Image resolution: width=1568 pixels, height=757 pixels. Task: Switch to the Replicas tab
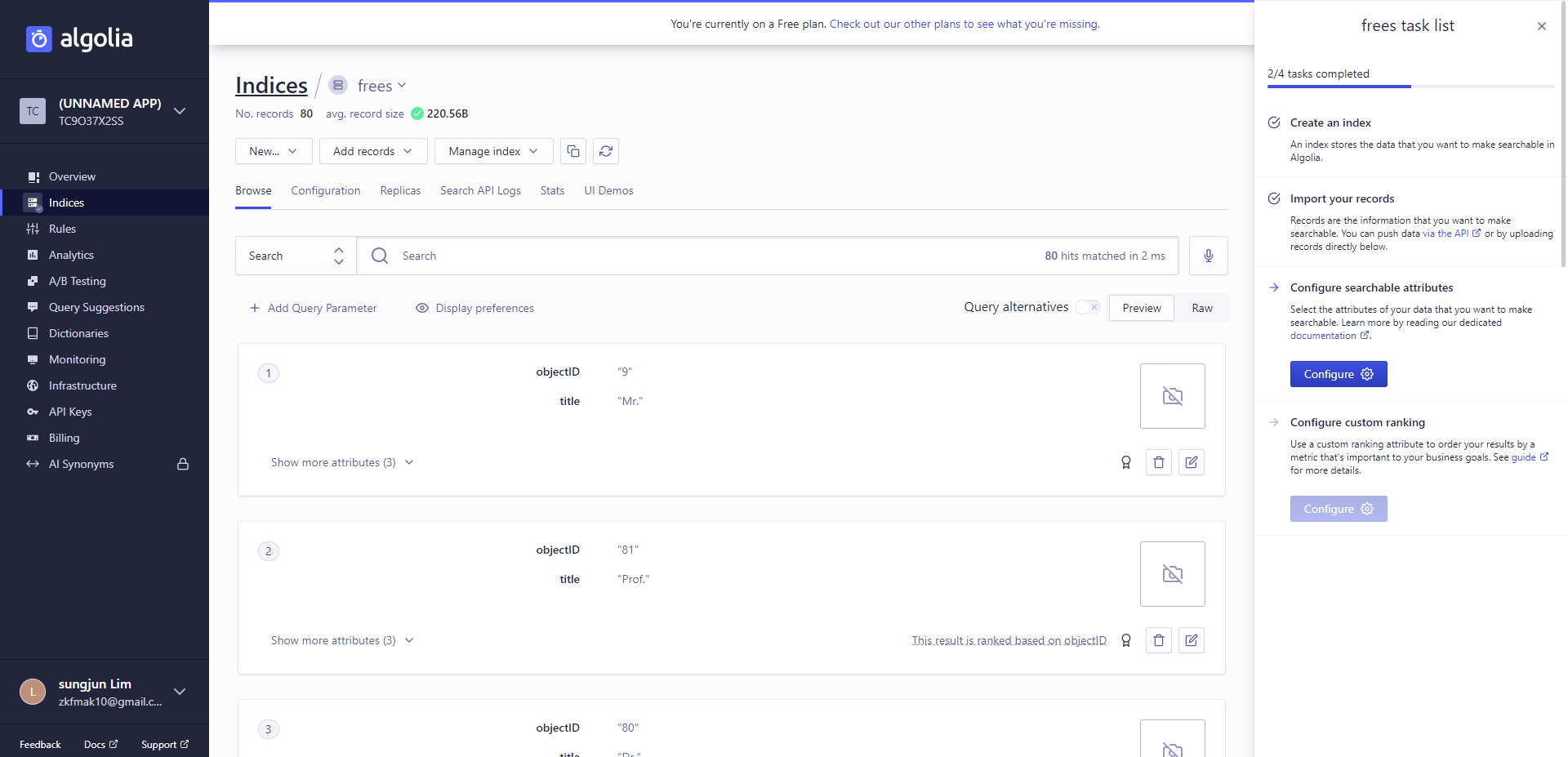click(400, 190)
